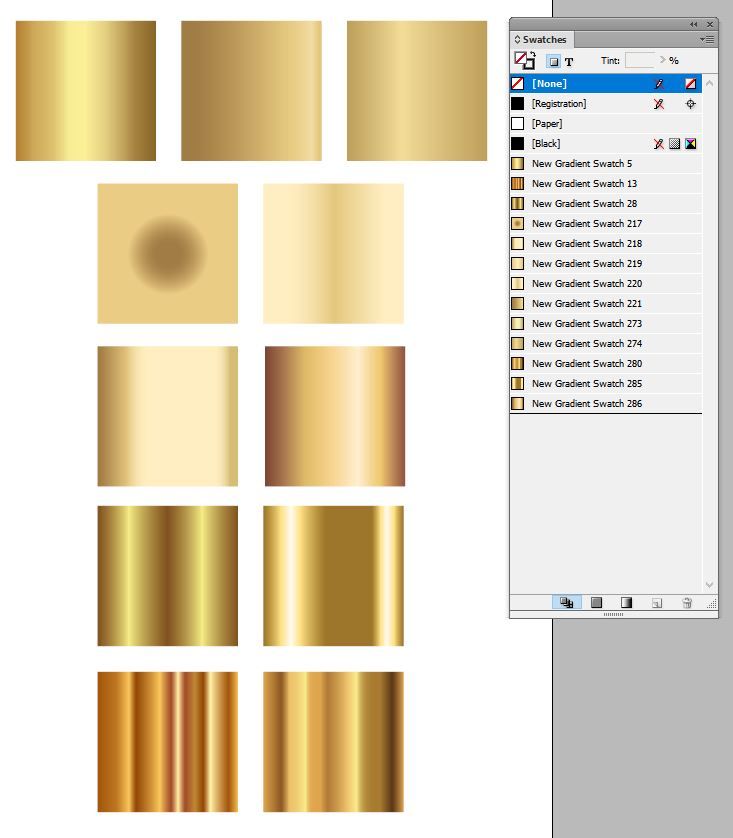Select New Gradient Swatch 219
The width and height of the screenshot is (733, 838).
(x=606, y=263)
